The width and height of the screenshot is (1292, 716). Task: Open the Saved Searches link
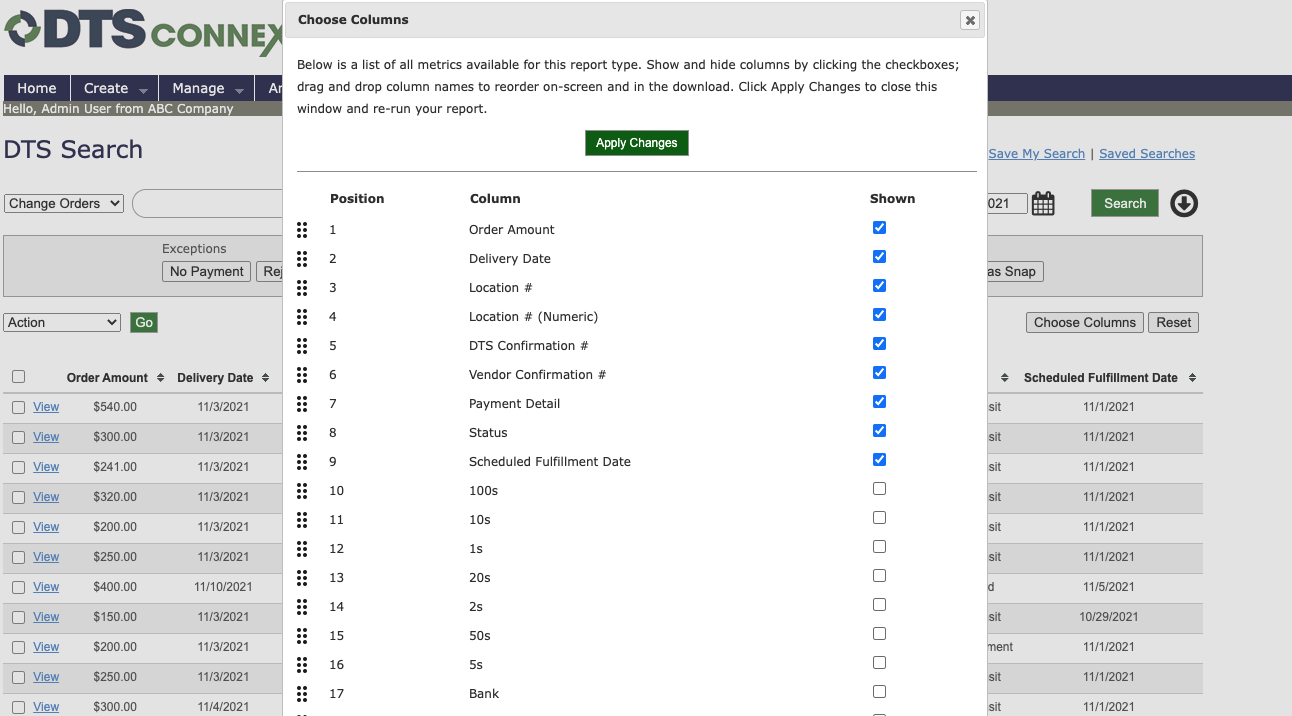tap(1146, 154)
